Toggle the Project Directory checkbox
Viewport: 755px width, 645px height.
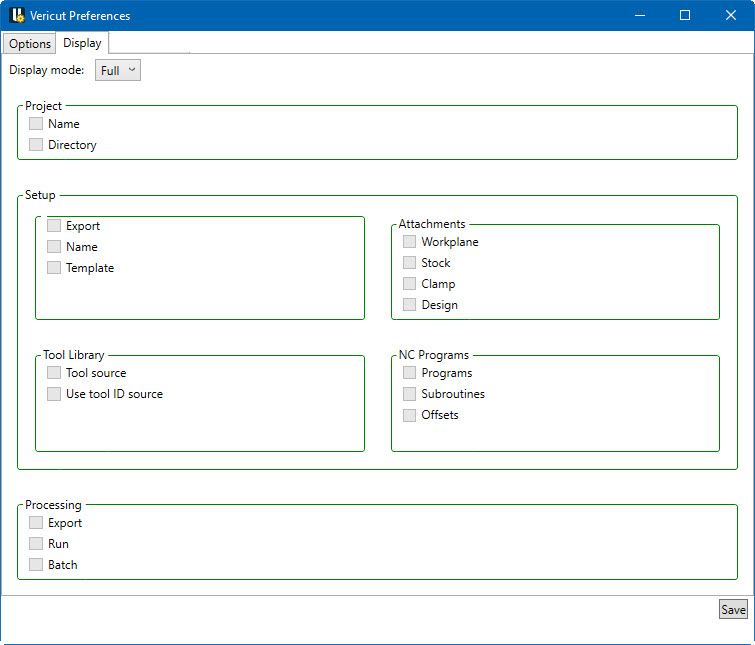(x=36, y=144)
